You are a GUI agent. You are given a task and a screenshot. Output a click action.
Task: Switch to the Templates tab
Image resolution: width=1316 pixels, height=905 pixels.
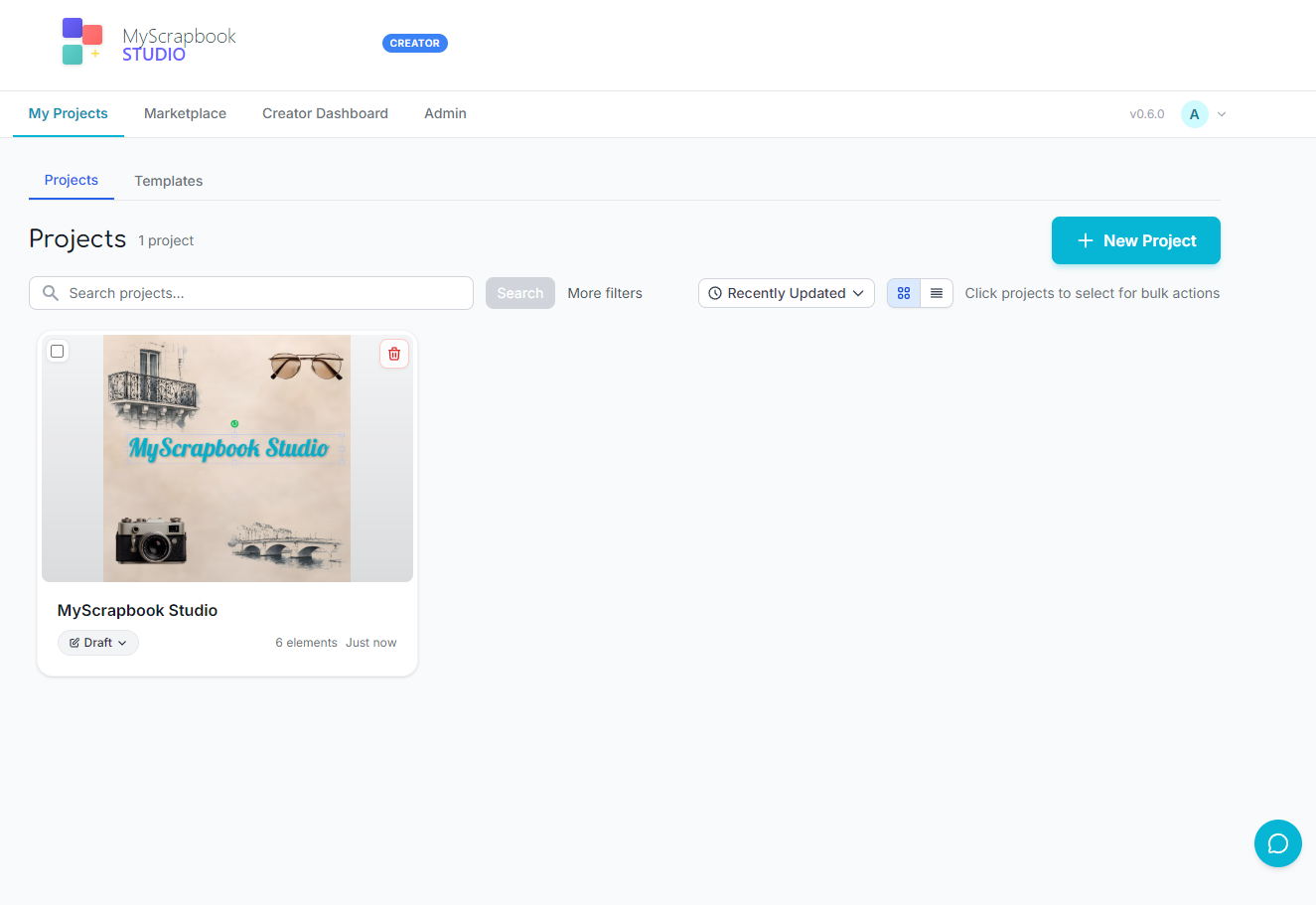point(169,181)
